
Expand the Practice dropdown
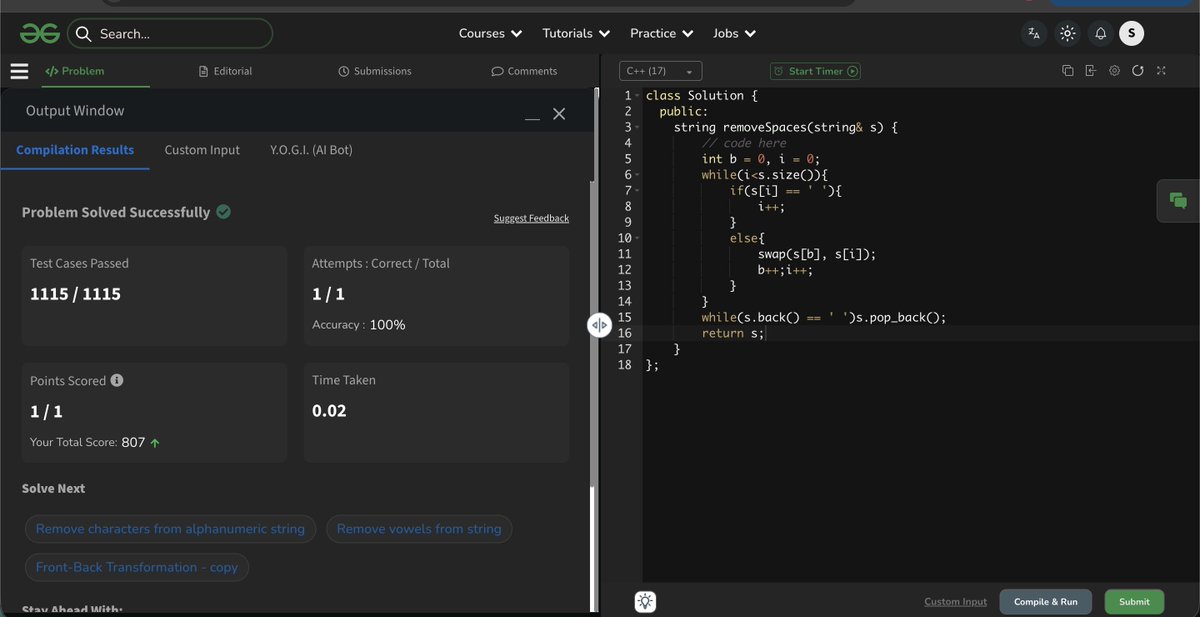(x=662, y=33)
